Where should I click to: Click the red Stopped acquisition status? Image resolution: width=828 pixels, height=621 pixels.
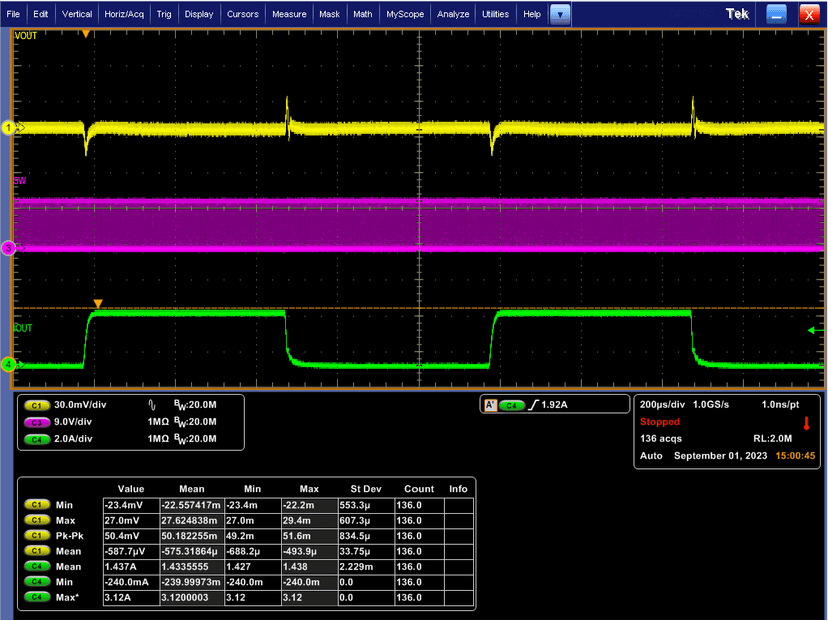(660, 422)
